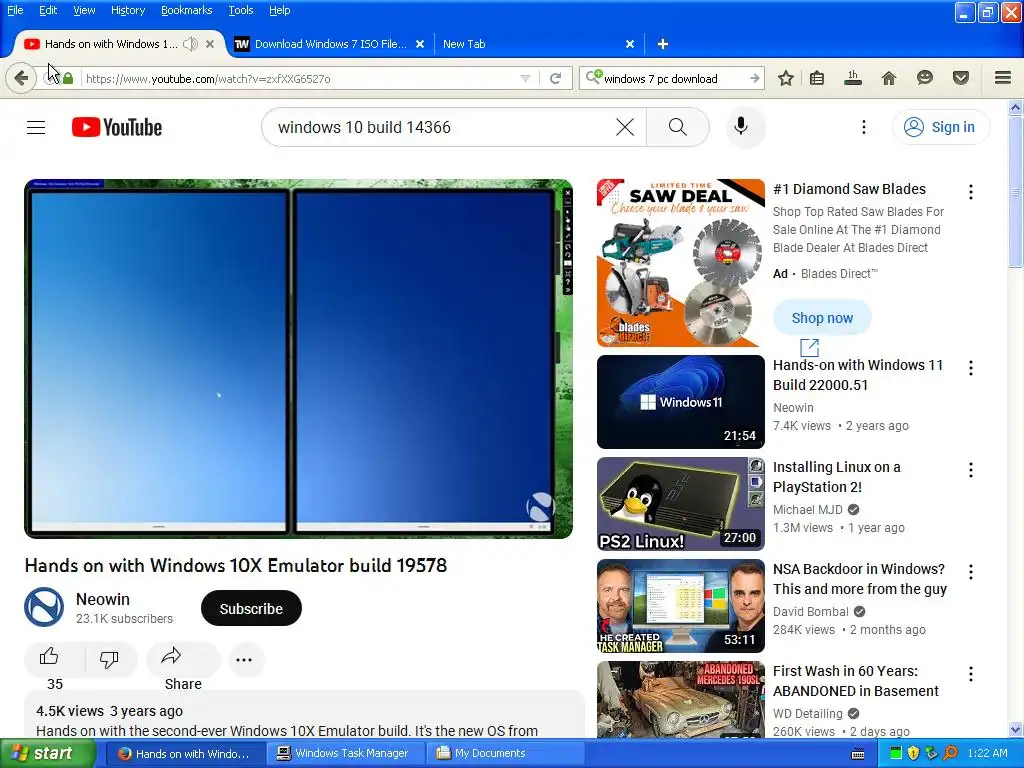1024x768 pixels.
Task: Open the Neowin channel name link
Action: 103,599
